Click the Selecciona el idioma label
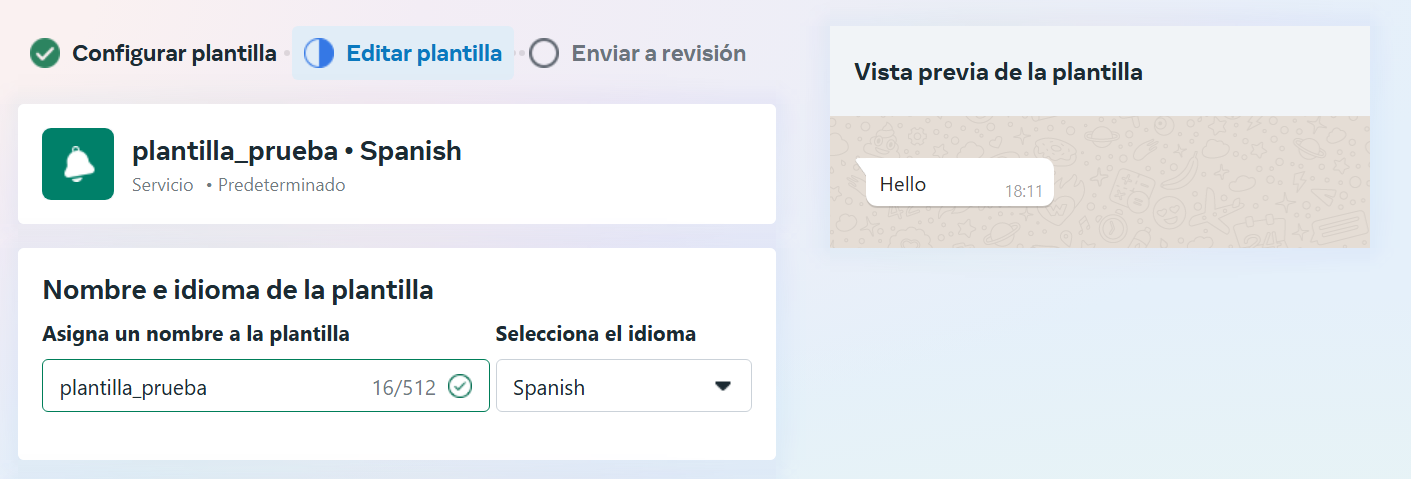This screenshot has height=479, width=1411. click(x=596, y=334)
